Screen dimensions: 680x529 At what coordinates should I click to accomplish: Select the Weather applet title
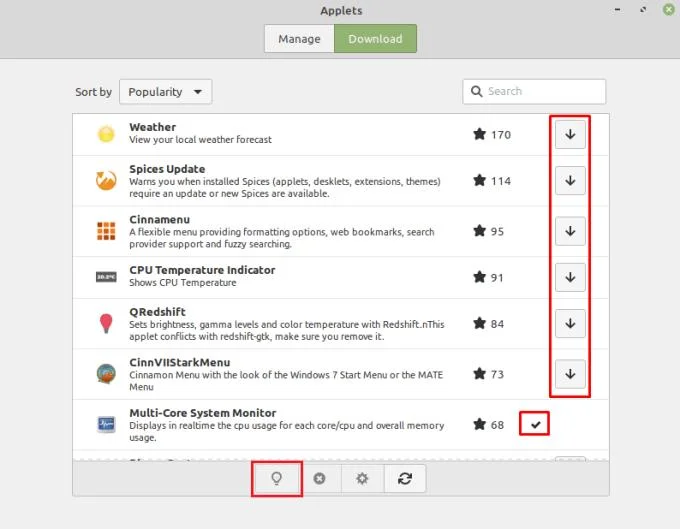pyautogui.click(x=153, y=127)
